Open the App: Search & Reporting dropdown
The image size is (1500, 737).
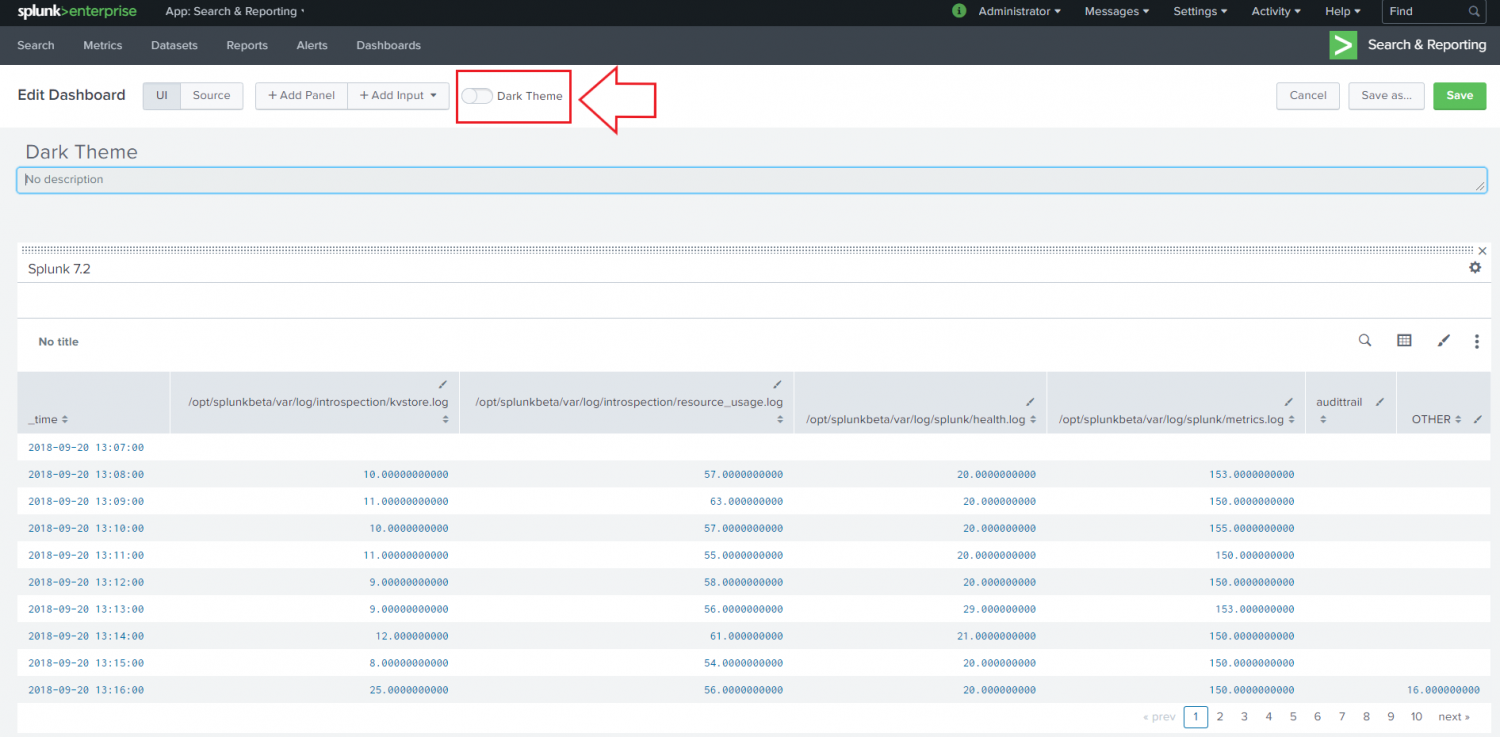point(234,11)
